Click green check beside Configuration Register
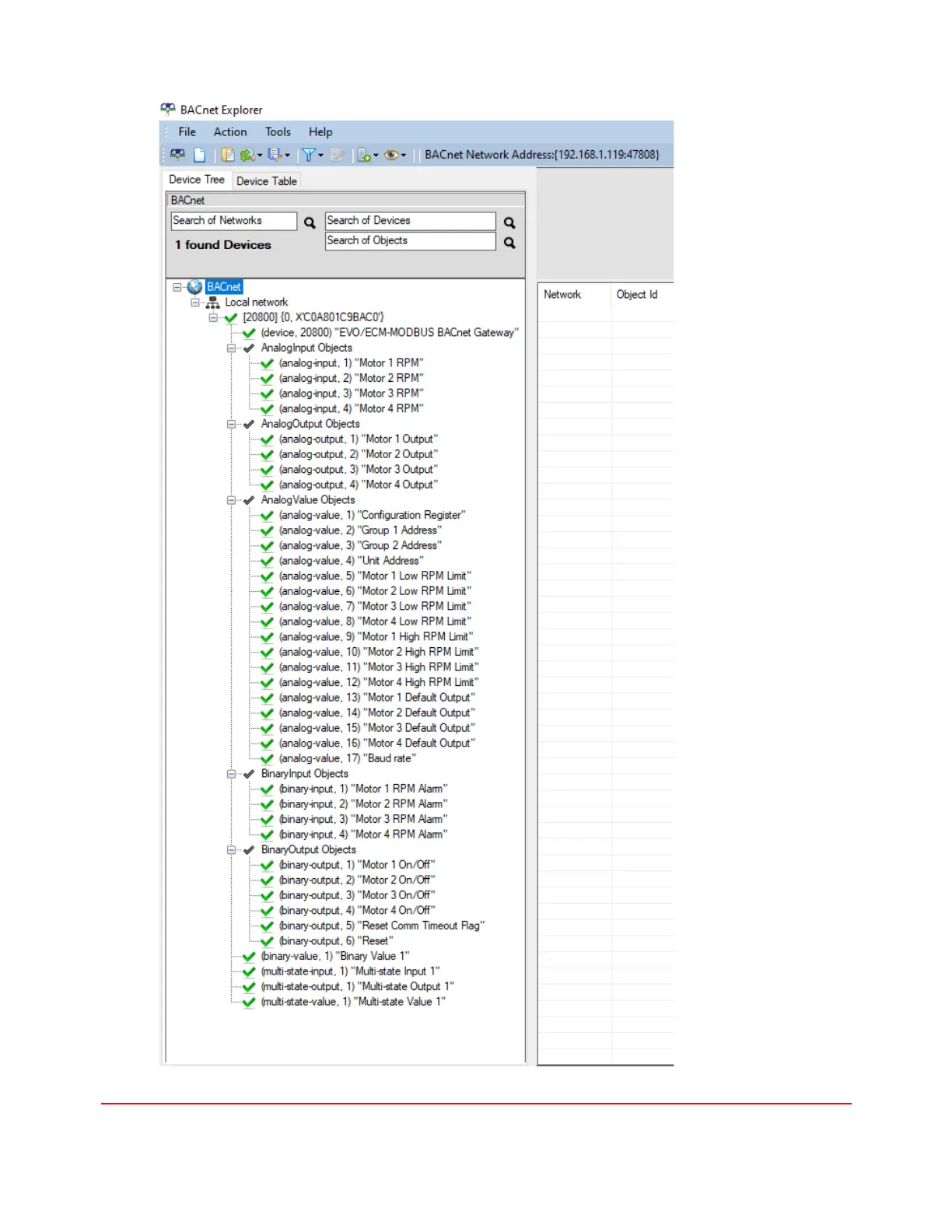This screenshot has width=952, height=1232. [267, 516]
